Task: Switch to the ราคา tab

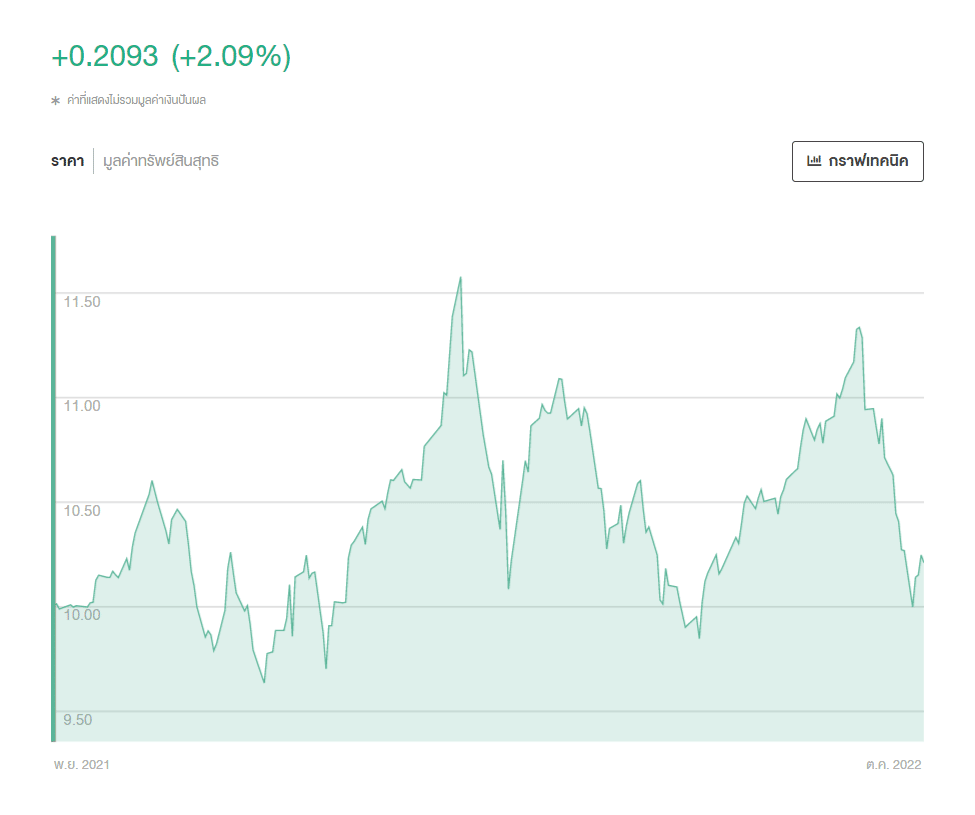Action: pos(67,161)
